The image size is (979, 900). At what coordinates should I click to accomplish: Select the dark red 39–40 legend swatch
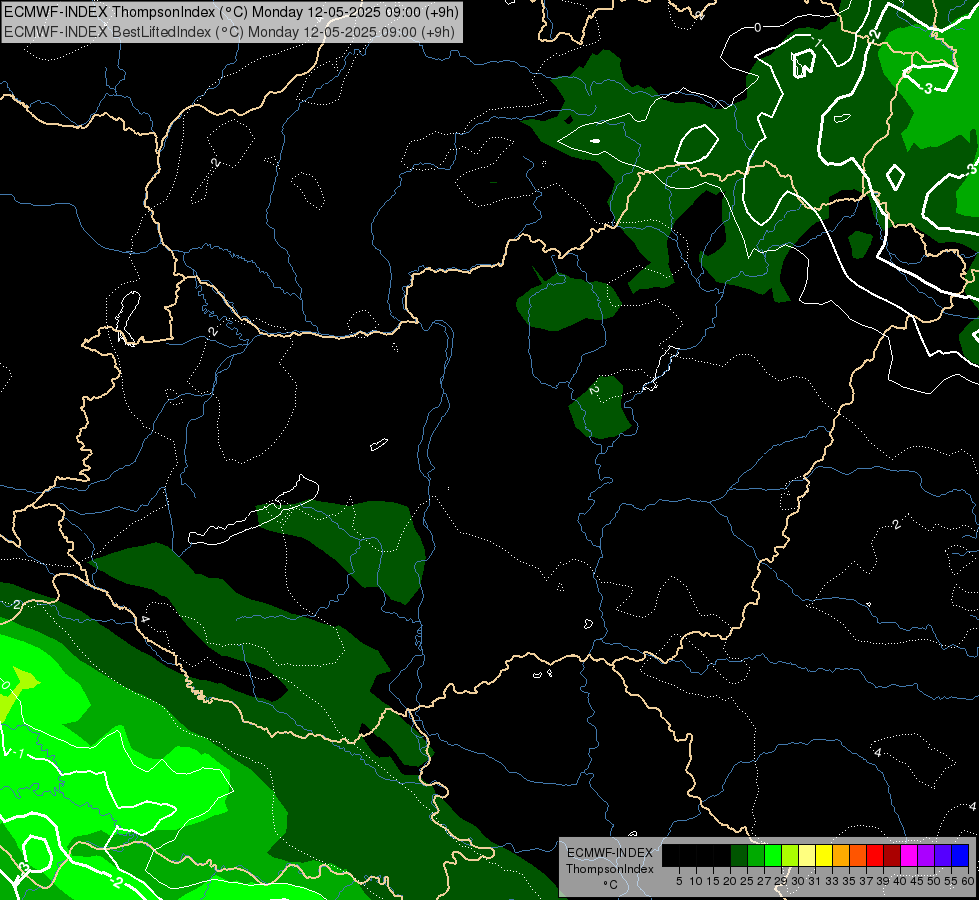pyautogui.click(x=892, y=855)
